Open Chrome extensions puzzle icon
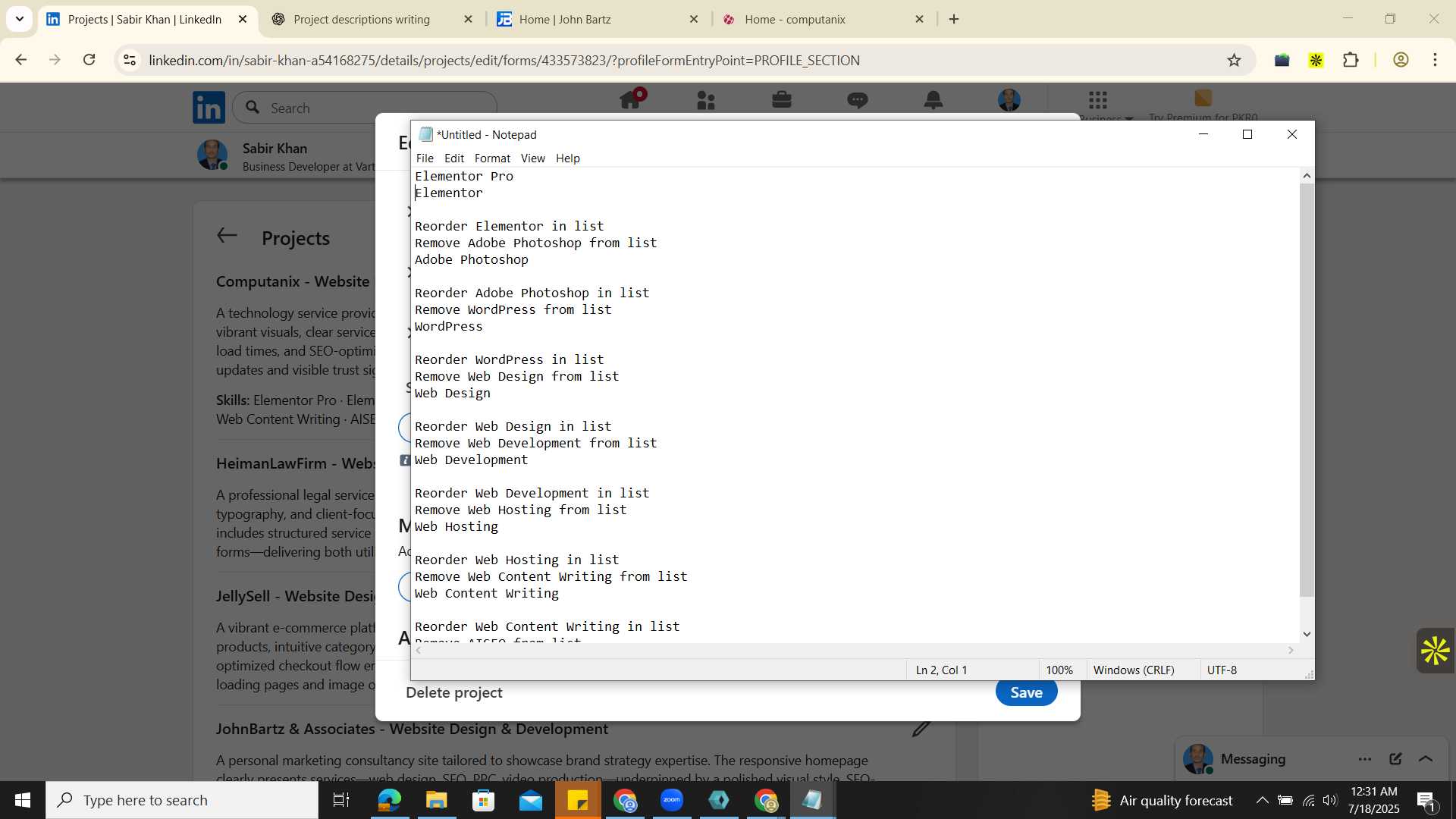 (1351, 61)
